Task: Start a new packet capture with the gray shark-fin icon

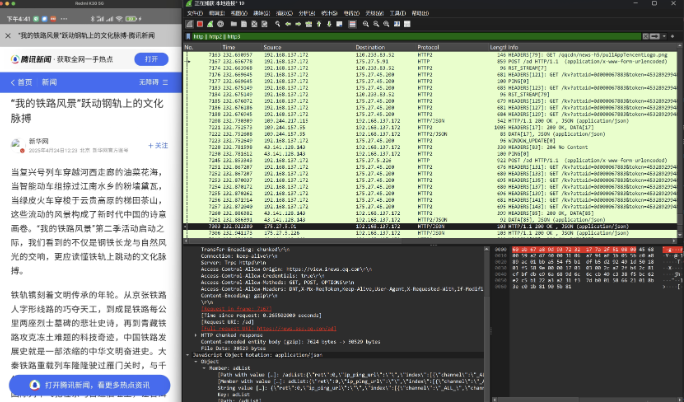Action: tap(189, 24)
